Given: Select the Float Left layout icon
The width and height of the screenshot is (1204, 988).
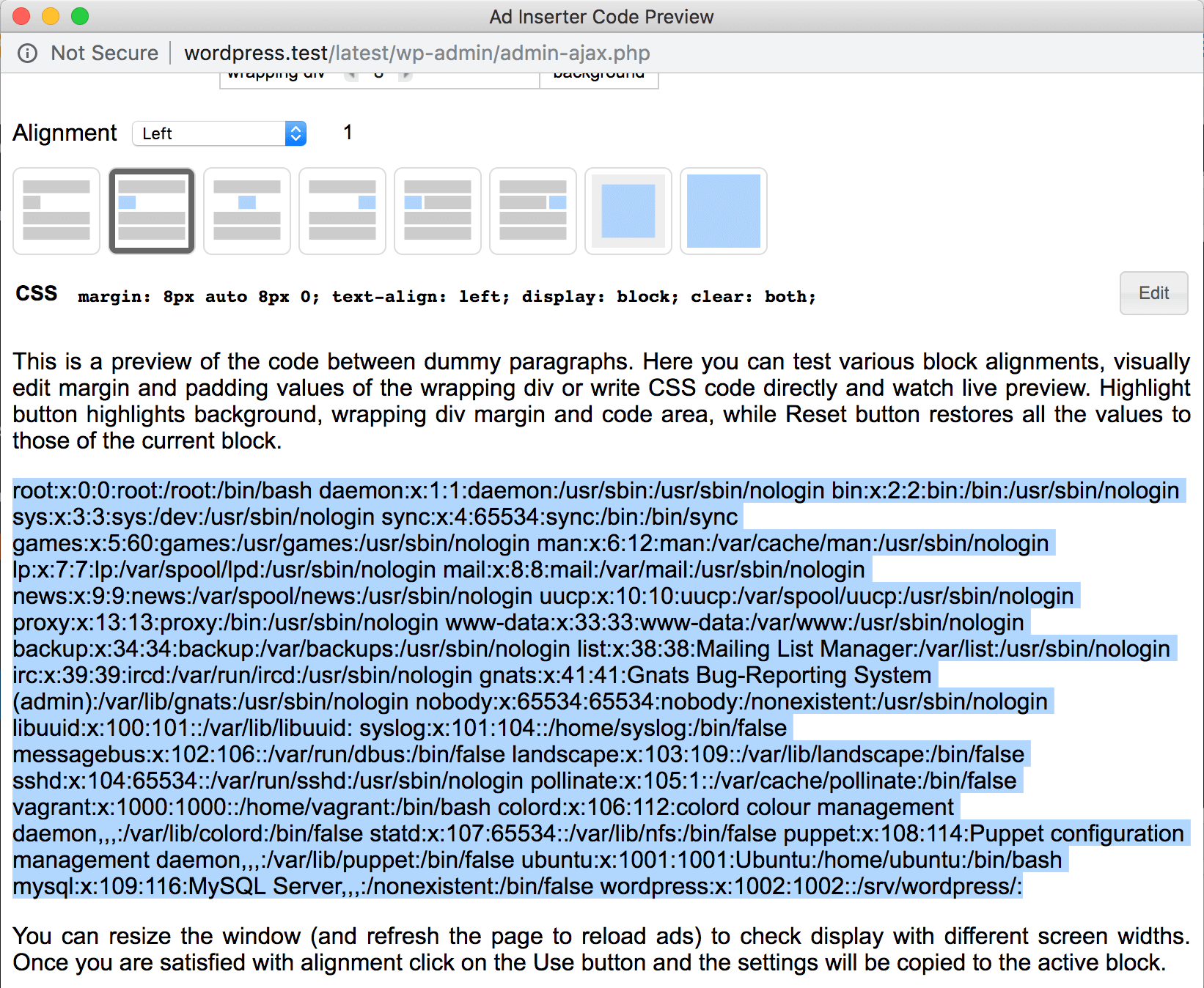Looking at the screenshot, I should coord(438,211).
